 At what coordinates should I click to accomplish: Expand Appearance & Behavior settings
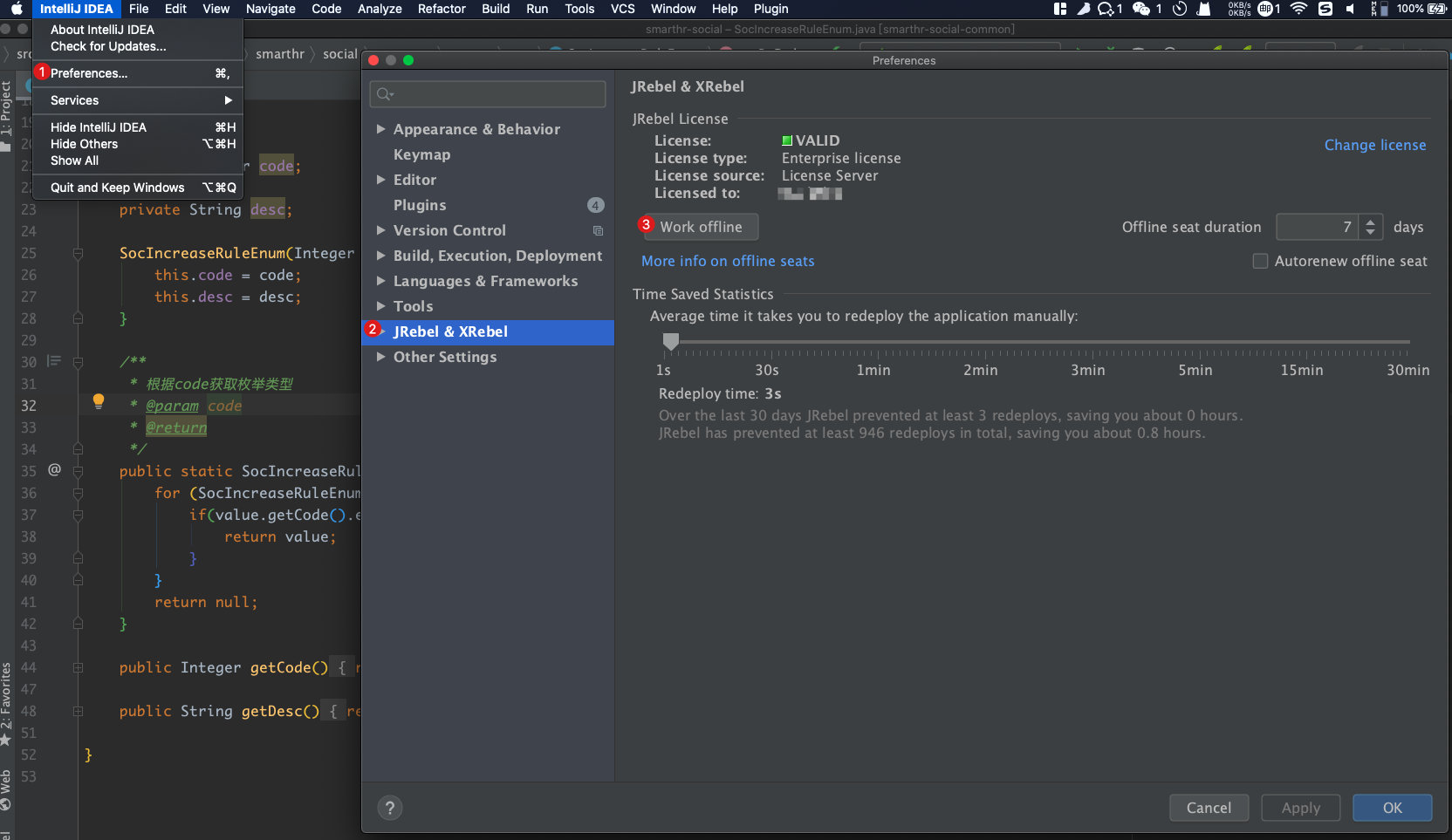click(x=380, y=129)
